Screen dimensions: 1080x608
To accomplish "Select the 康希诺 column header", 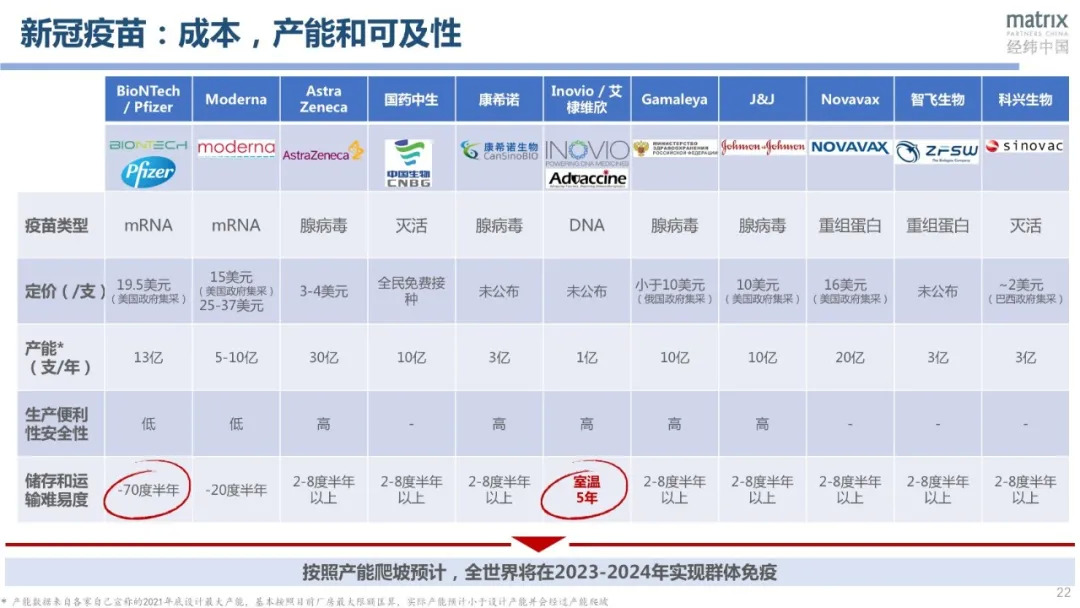I will tap(499, 99).
